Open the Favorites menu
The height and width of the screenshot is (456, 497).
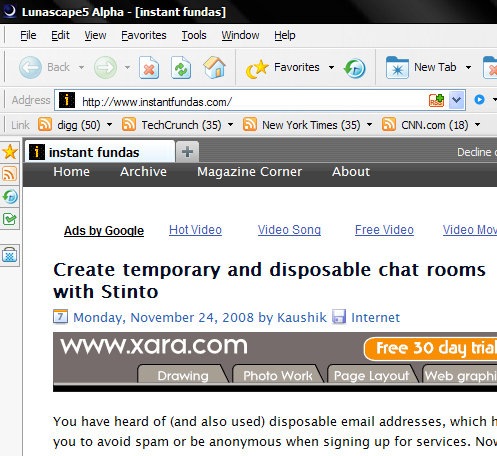click(x=144, y=35)
